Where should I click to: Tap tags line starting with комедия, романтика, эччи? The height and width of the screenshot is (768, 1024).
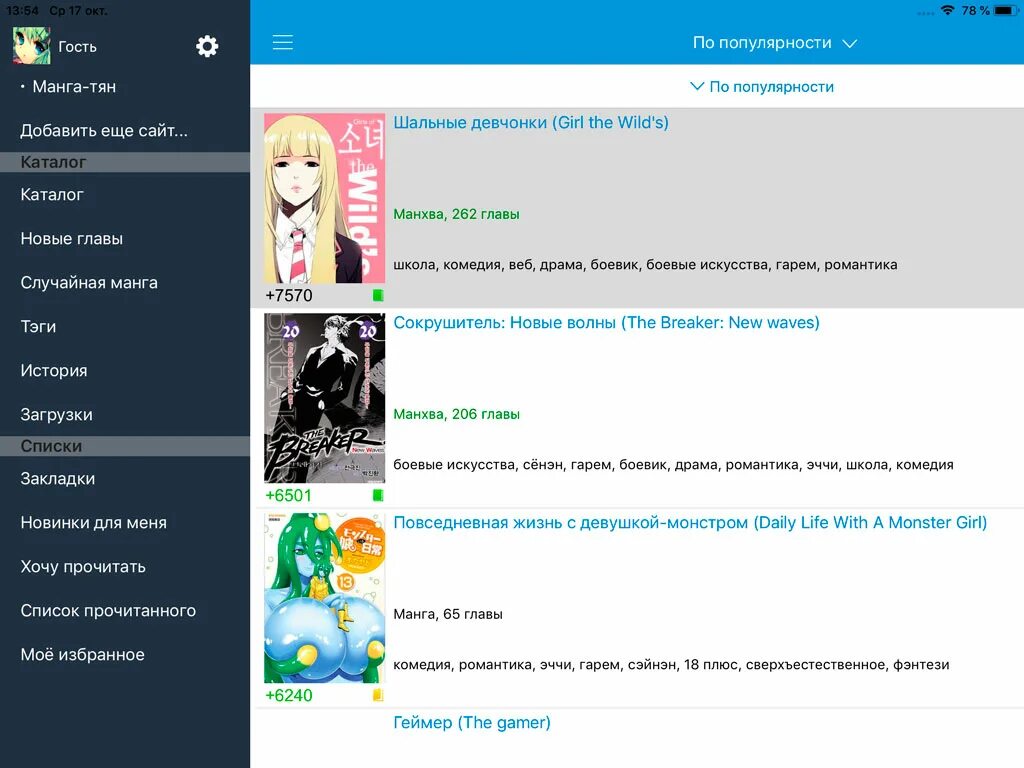(671, 664)
